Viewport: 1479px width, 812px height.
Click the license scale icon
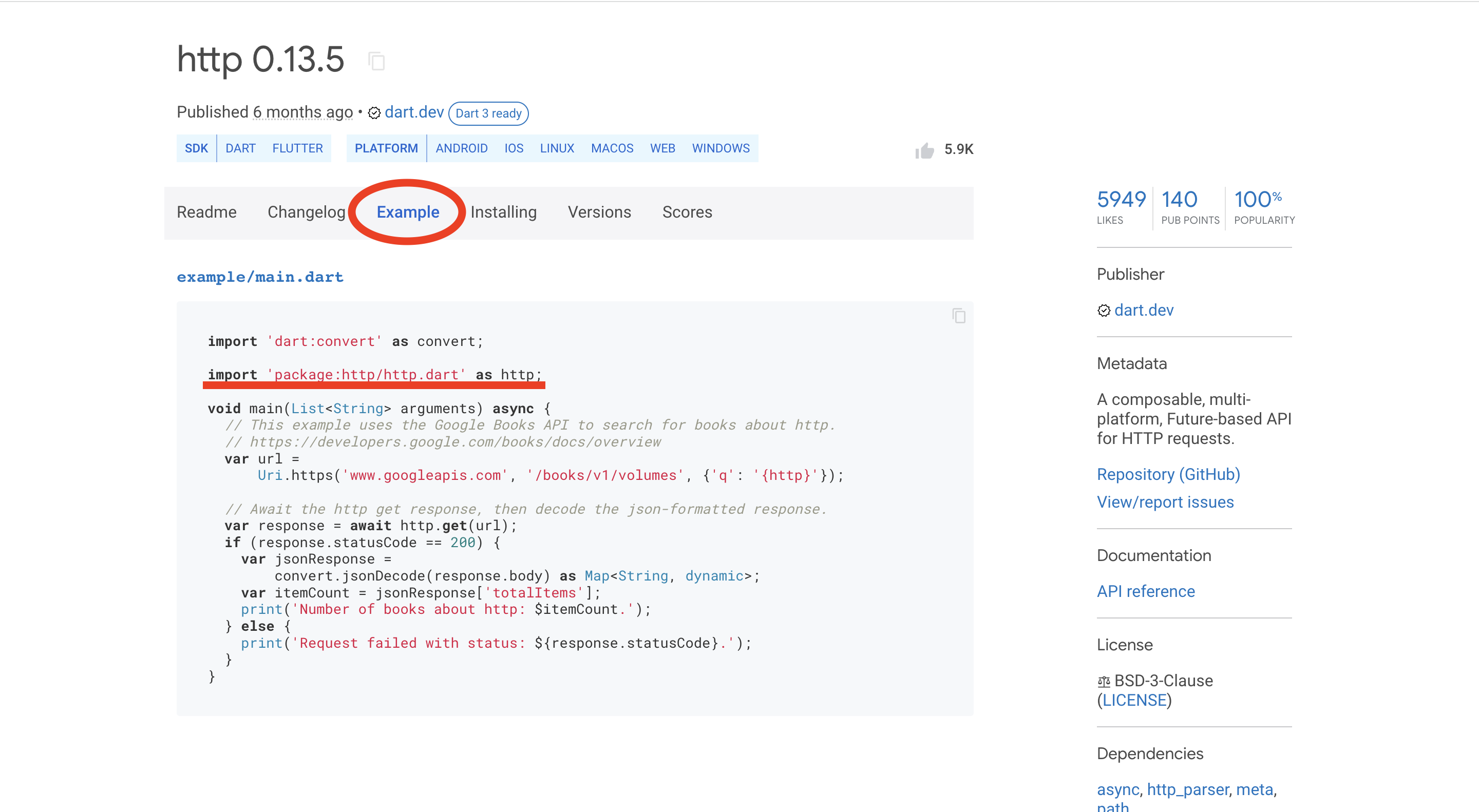click(x=1104, y=681)
